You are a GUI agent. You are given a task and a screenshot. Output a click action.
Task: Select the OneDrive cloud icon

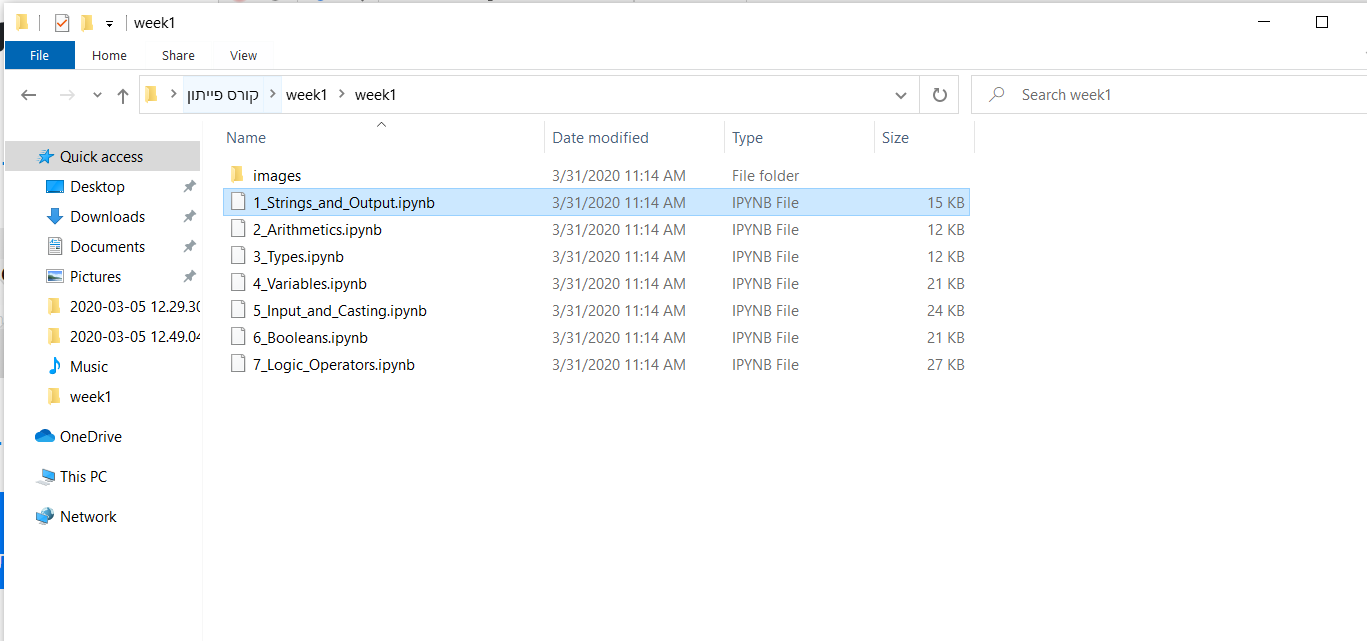45,436
